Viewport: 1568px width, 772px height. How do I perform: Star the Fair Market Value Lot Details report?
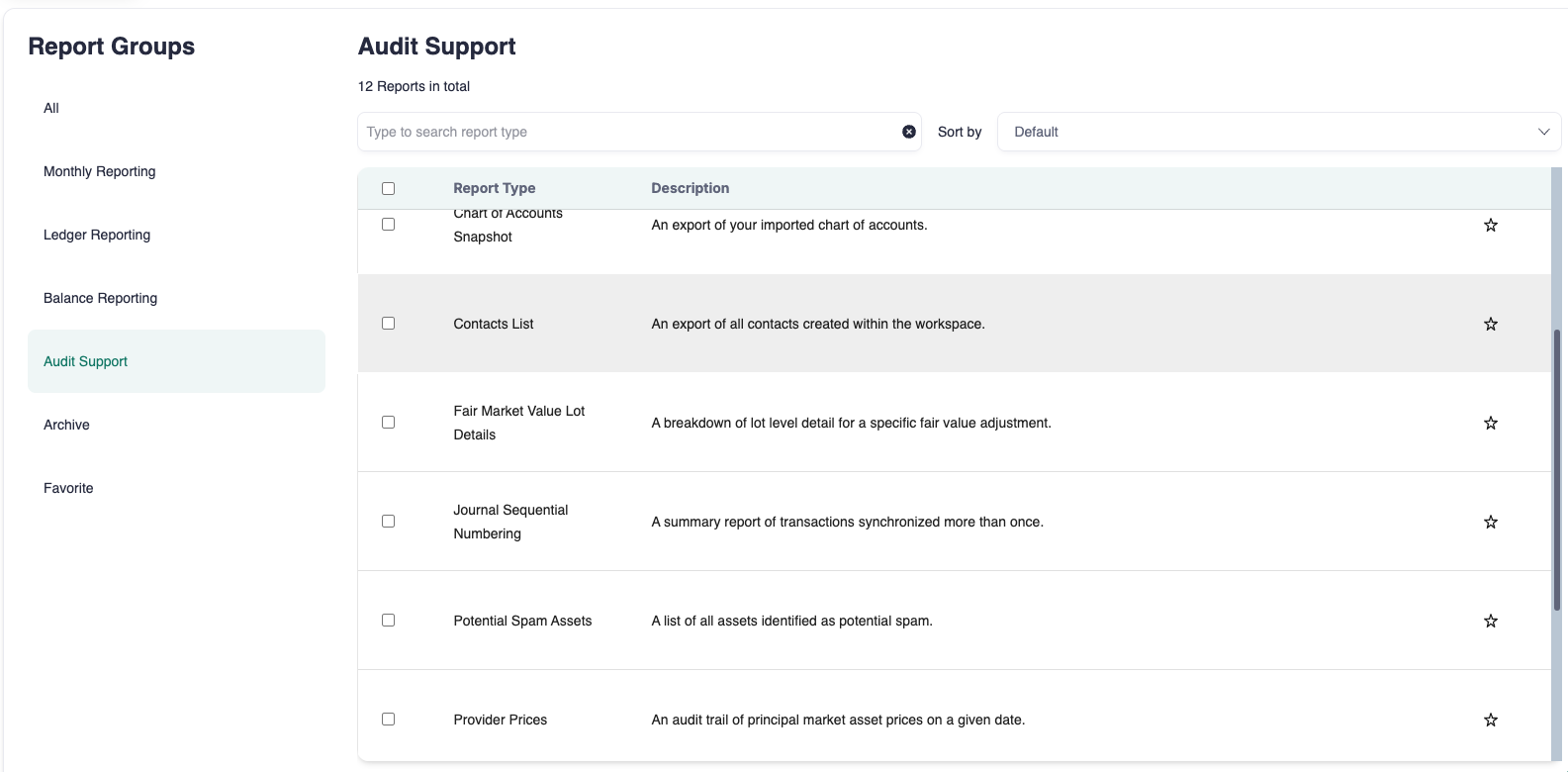click(1490, 423)
